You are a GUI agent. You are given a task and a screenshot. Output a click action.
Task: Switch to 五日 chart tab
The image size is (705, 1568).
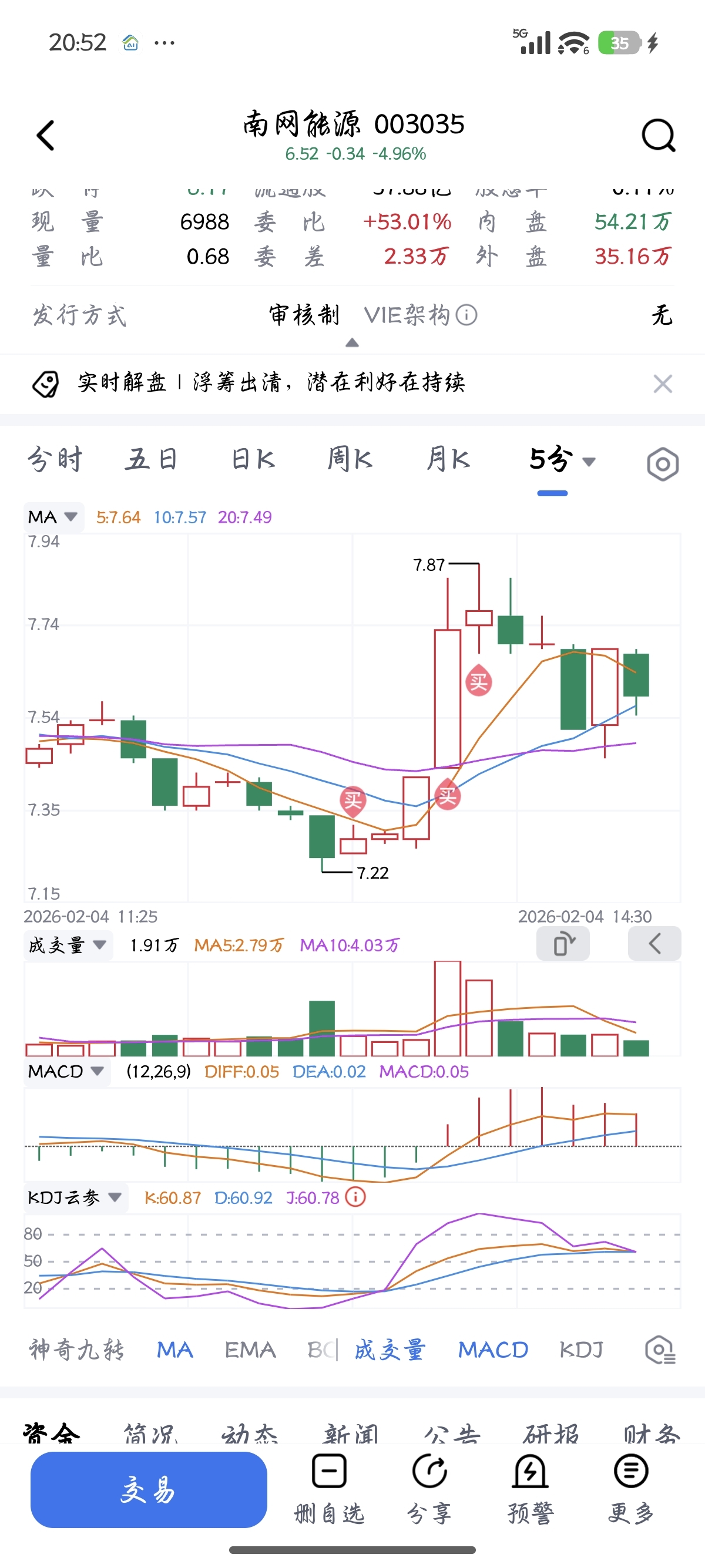151,460
